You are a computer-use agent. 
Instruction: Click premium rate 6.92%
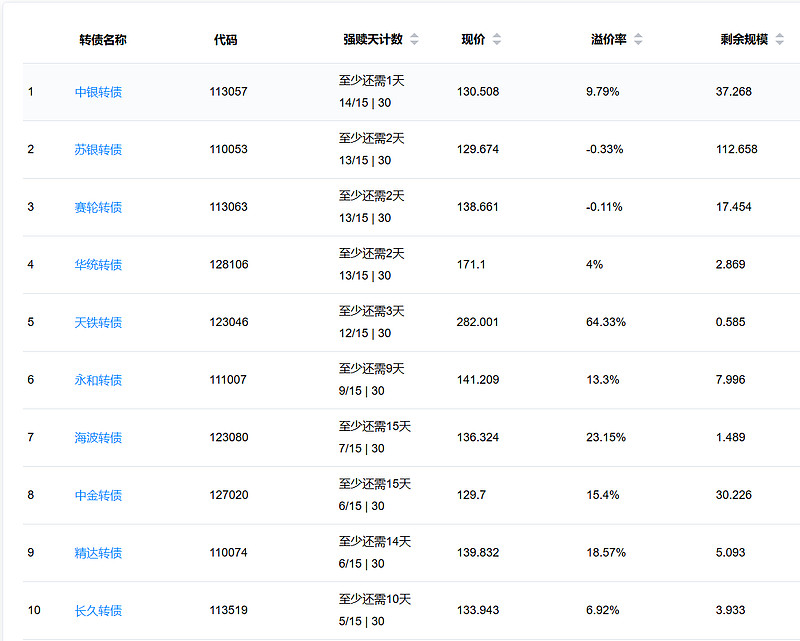coord(603,611)
